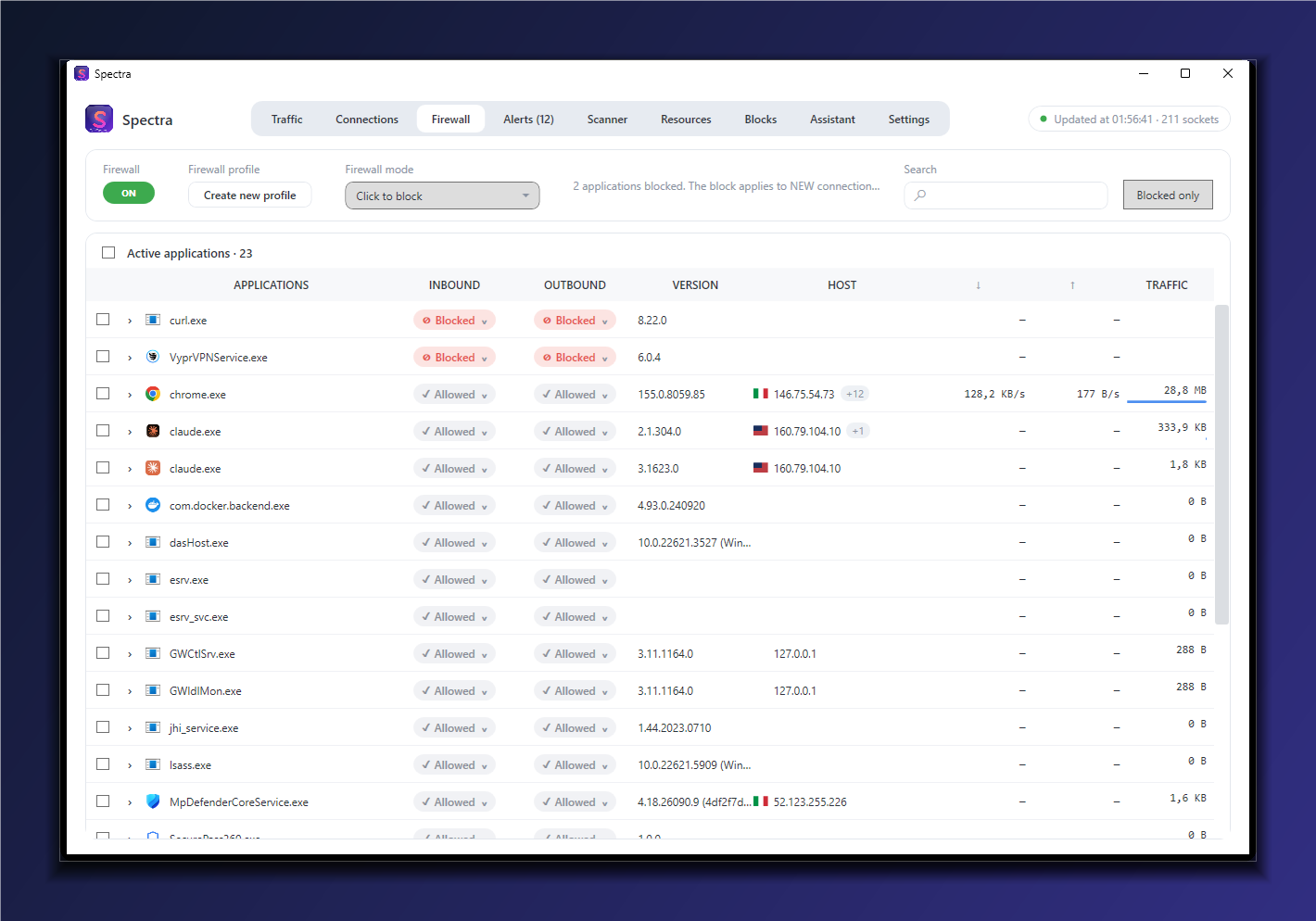Sort by the upload arrow column
Image resolution: width=1316 pixels, height=921 pixels.
(1072, 285)
